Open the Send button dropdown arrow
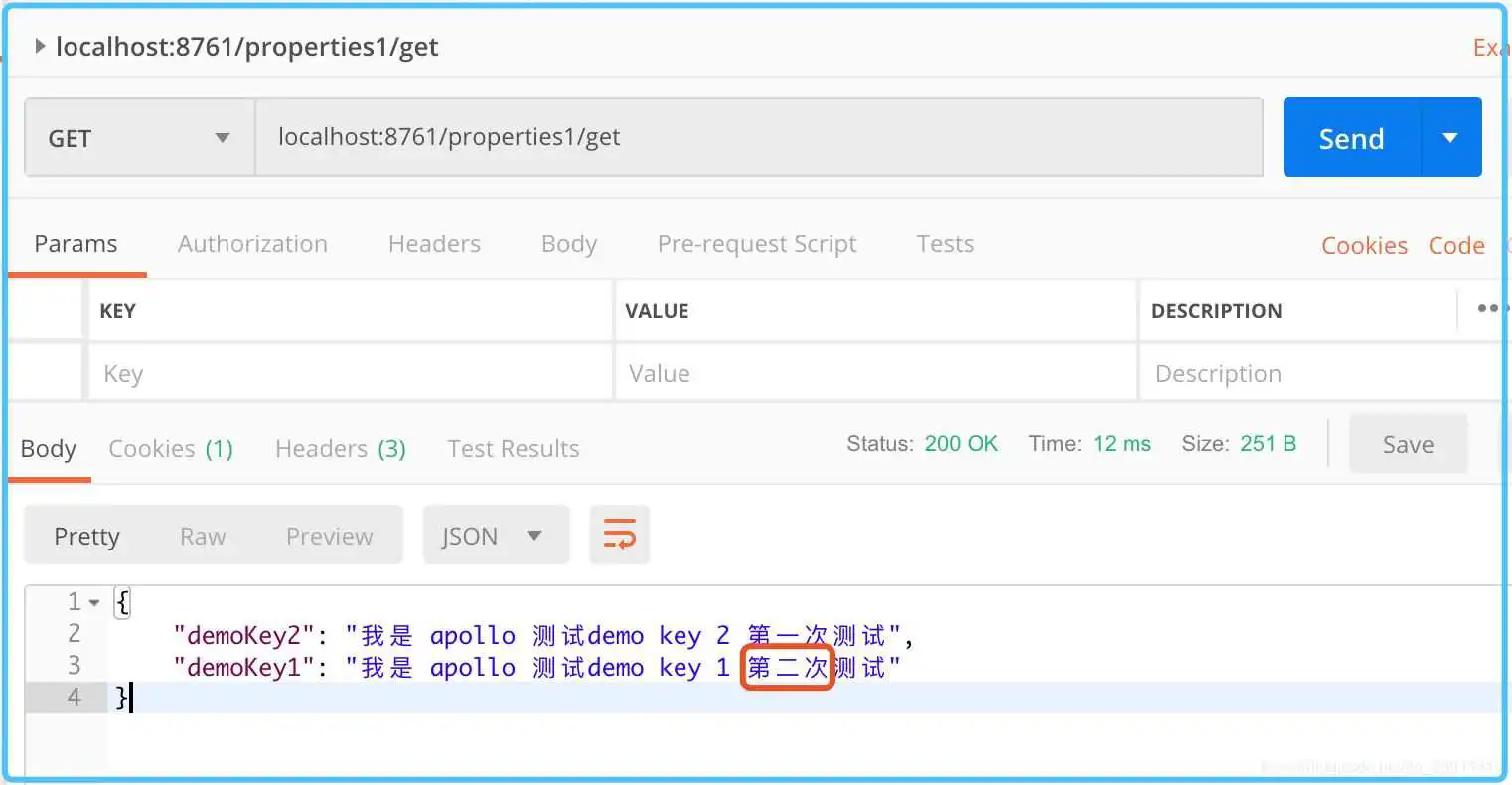Image resolution: width=1512 pixels, height=785 pixels. (x=1450, y=138)
